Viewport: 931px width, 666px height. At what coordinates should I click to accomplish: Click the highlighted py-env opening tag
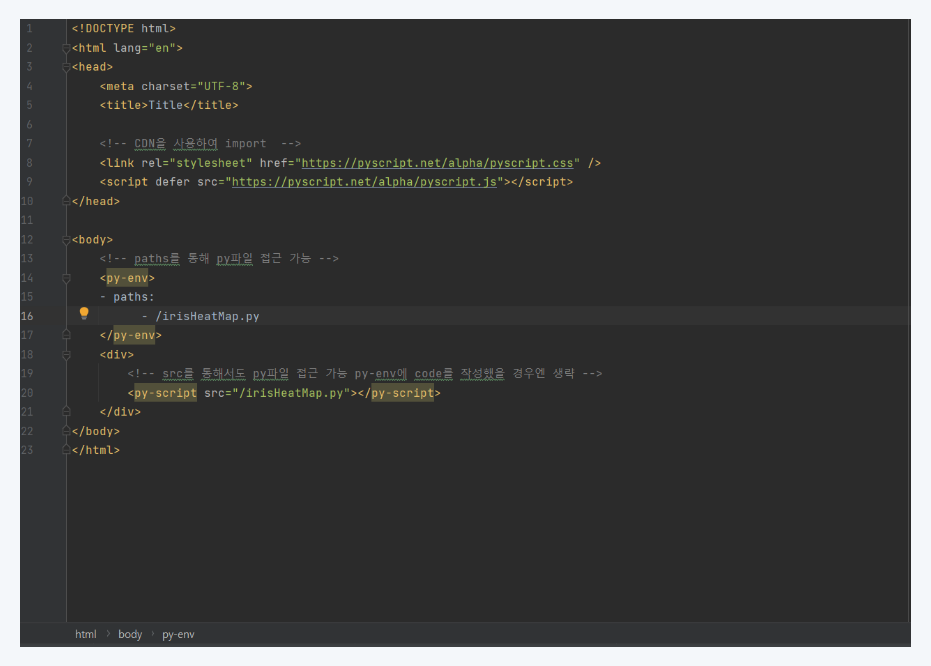pos(128,277)
